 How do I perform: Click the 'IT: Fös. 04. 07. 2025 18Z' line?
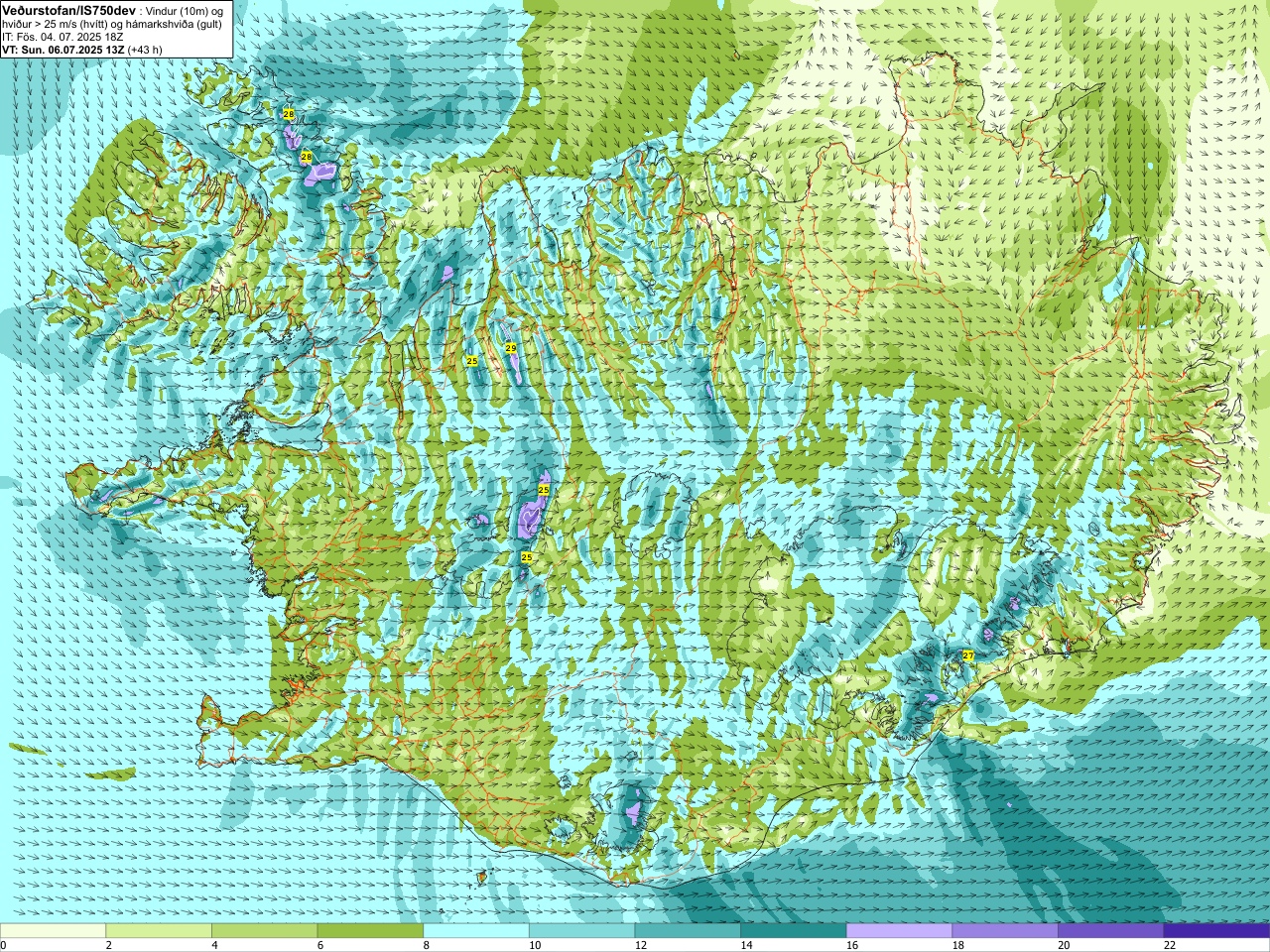coord(62,37)
